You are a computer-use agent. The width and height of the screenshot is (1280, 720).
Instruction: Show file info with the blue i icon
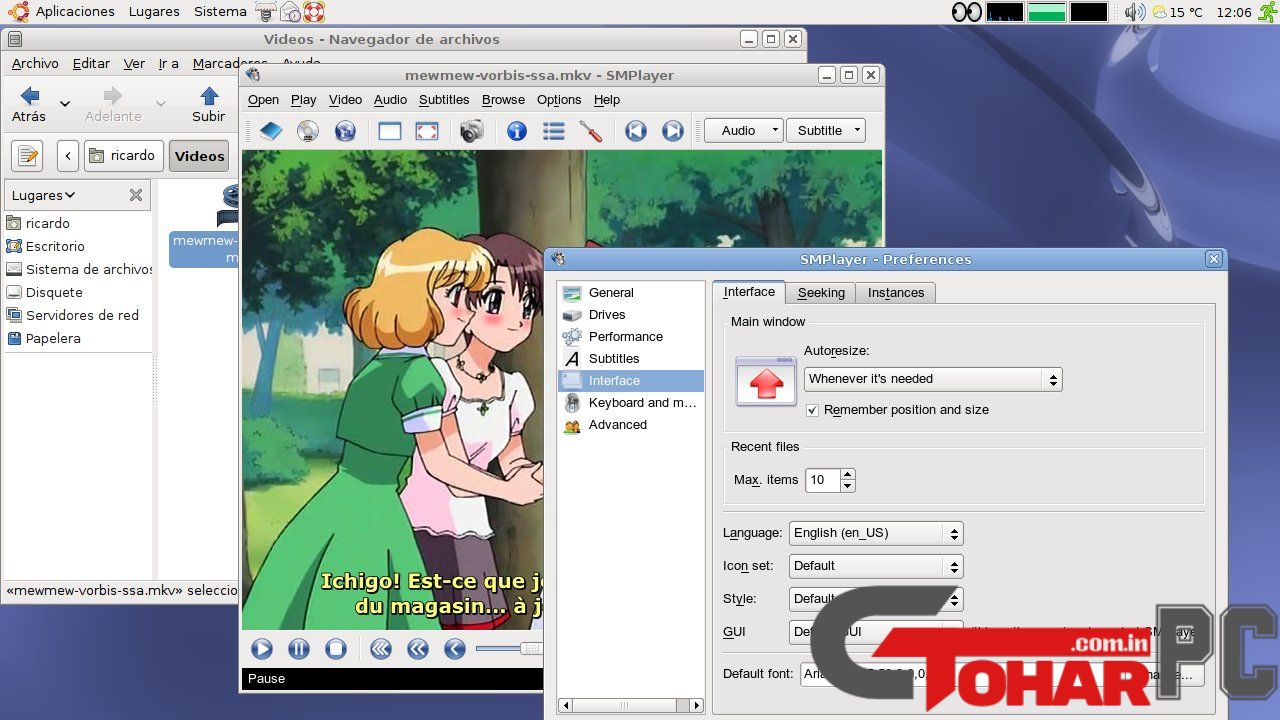517,131
